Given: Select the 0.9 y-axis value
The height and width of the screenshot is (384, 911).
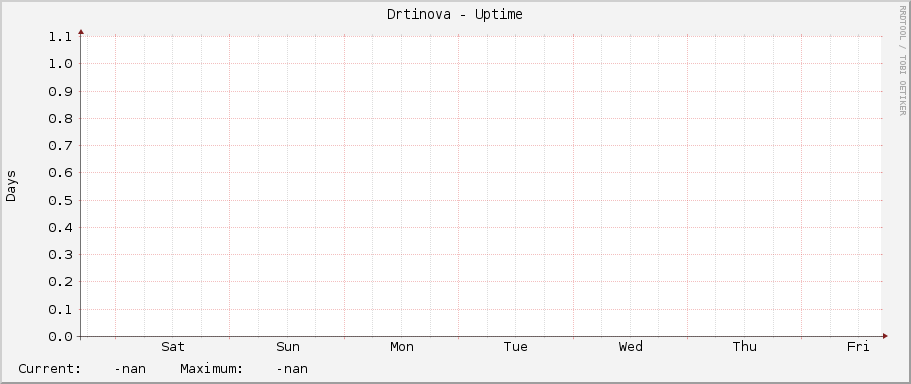Looking at the screenshot, I should point(60,91).
